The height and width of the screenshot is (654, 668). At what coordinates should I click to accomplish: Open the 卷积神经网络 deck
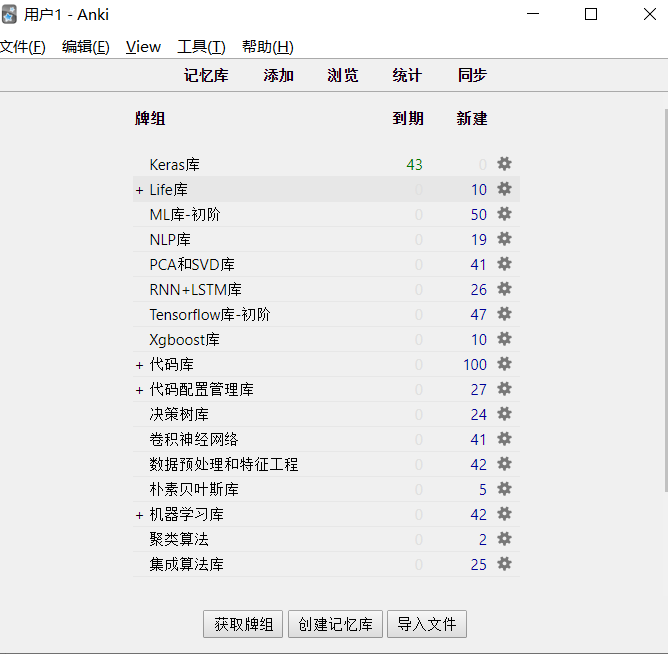[194, 440]
